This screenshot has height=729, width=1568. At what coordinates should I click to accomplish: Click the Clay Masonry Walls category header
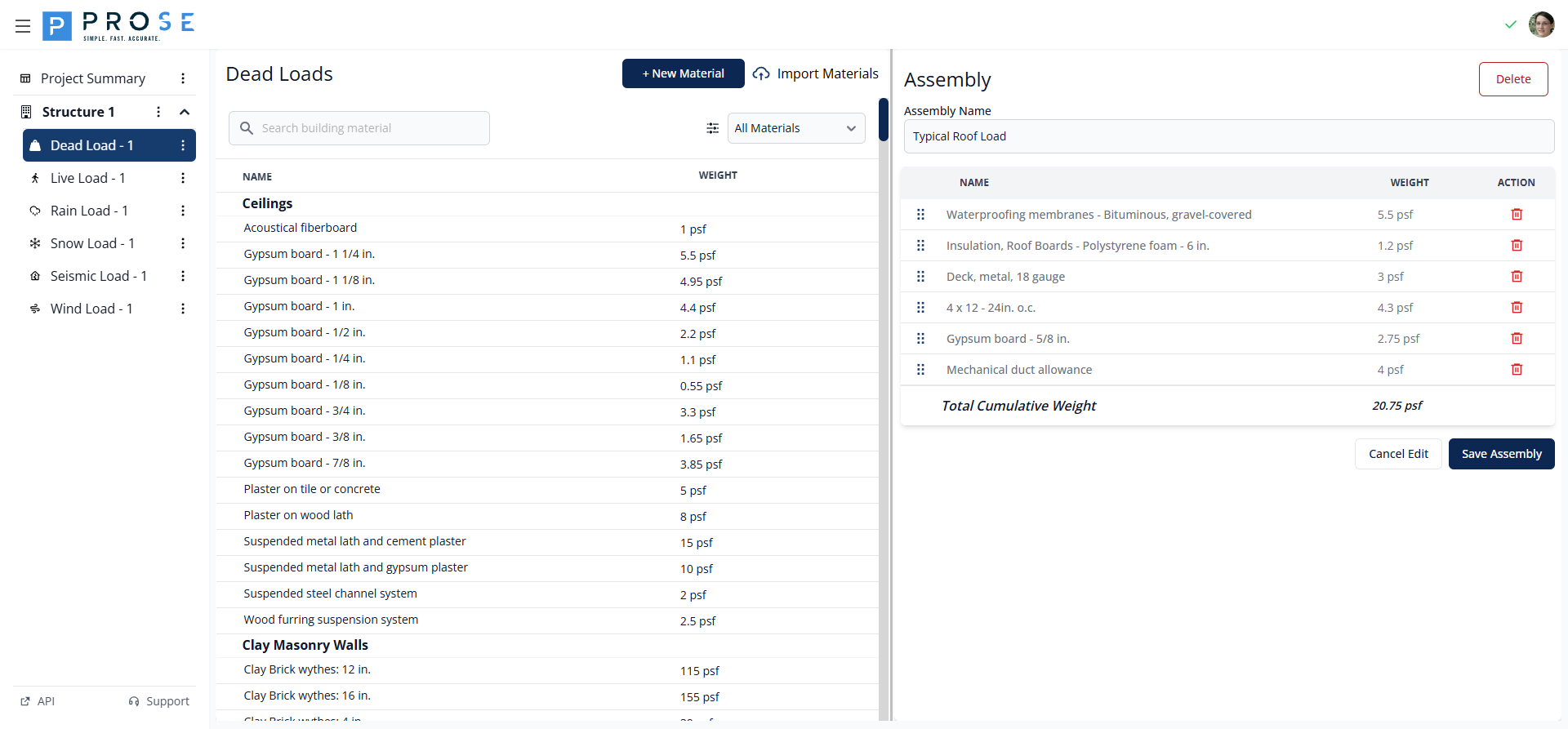pyautogui.click(x=305, y=645)
